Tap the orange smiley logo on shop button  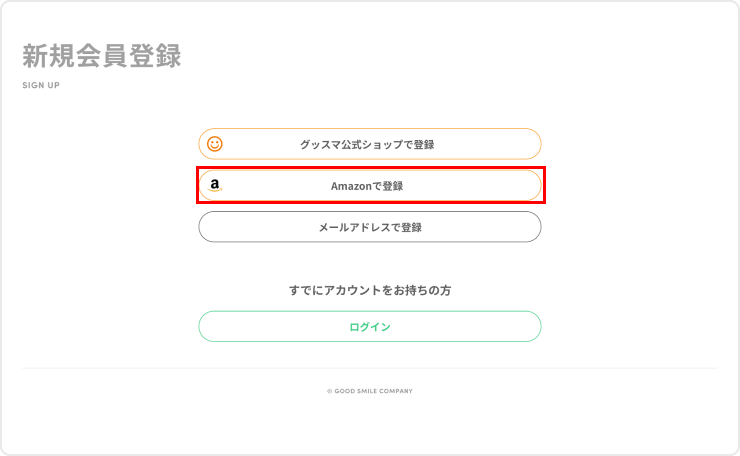[215, 144]
